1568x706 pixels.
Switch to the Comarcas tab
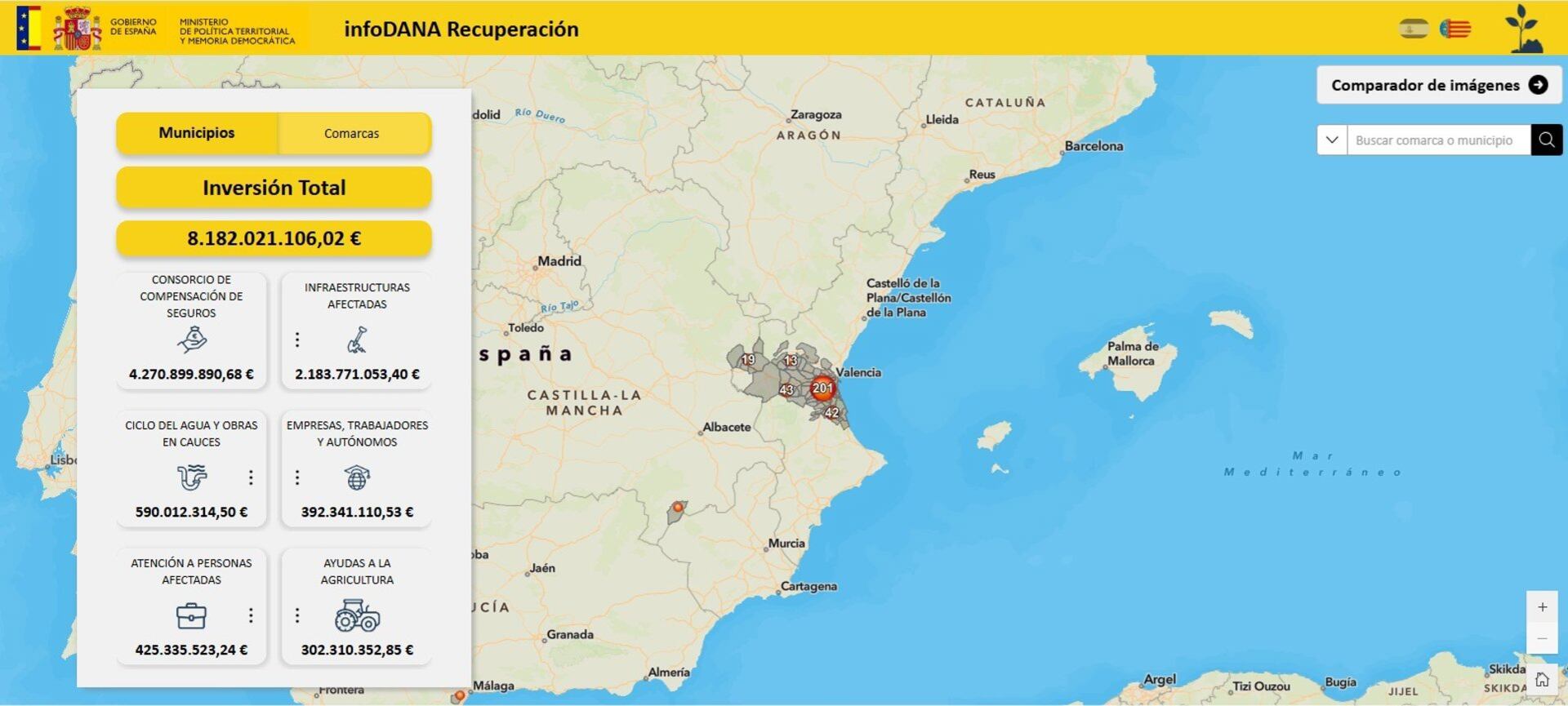coord(352,134)
